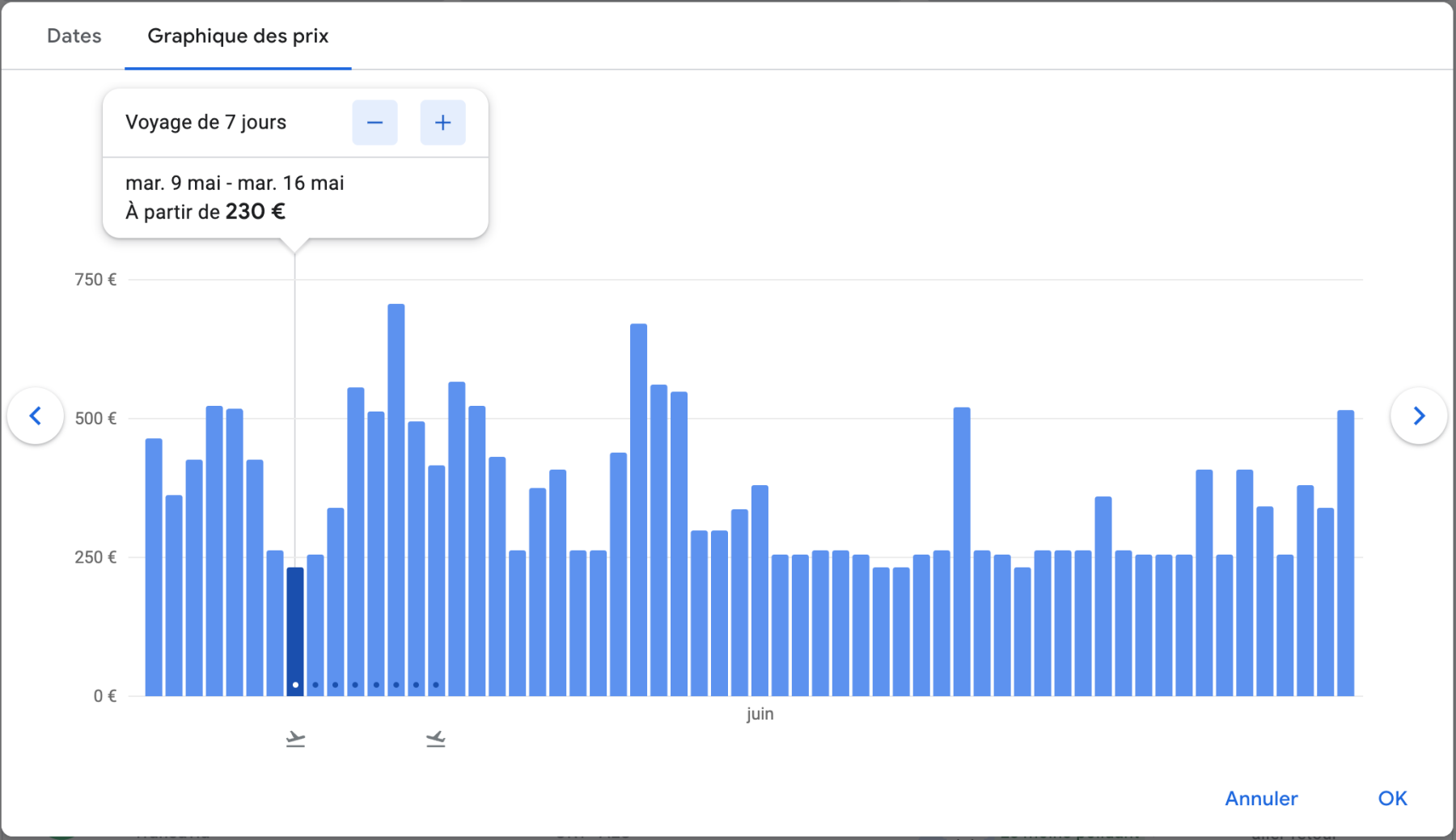Viewport: 1456px width, 840px height.
Task: Select the Graphique des prix tab
Action: click(x=238, y=36)
